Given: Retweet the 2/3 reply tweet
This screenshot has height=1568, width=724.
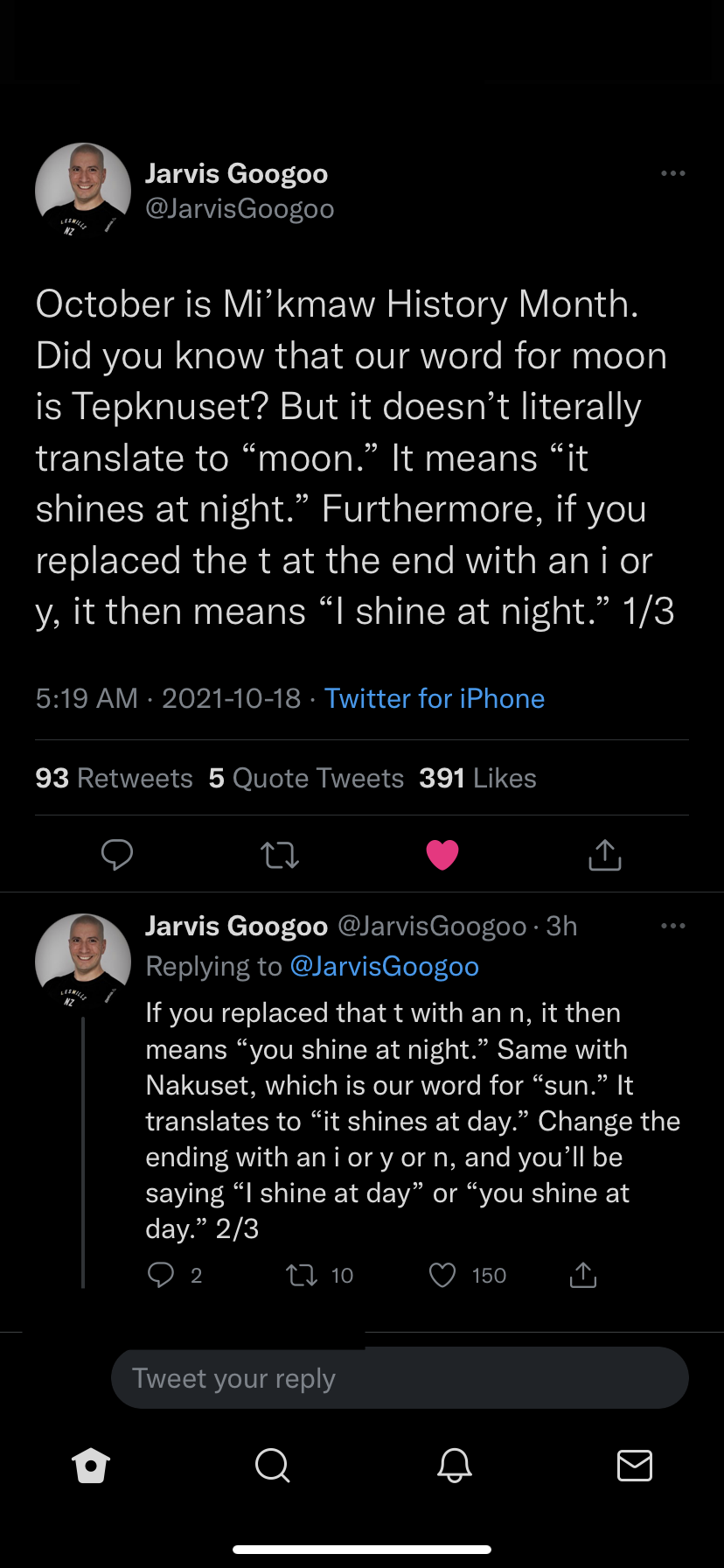Looking at the screenshot, I should pos(303,1275).
